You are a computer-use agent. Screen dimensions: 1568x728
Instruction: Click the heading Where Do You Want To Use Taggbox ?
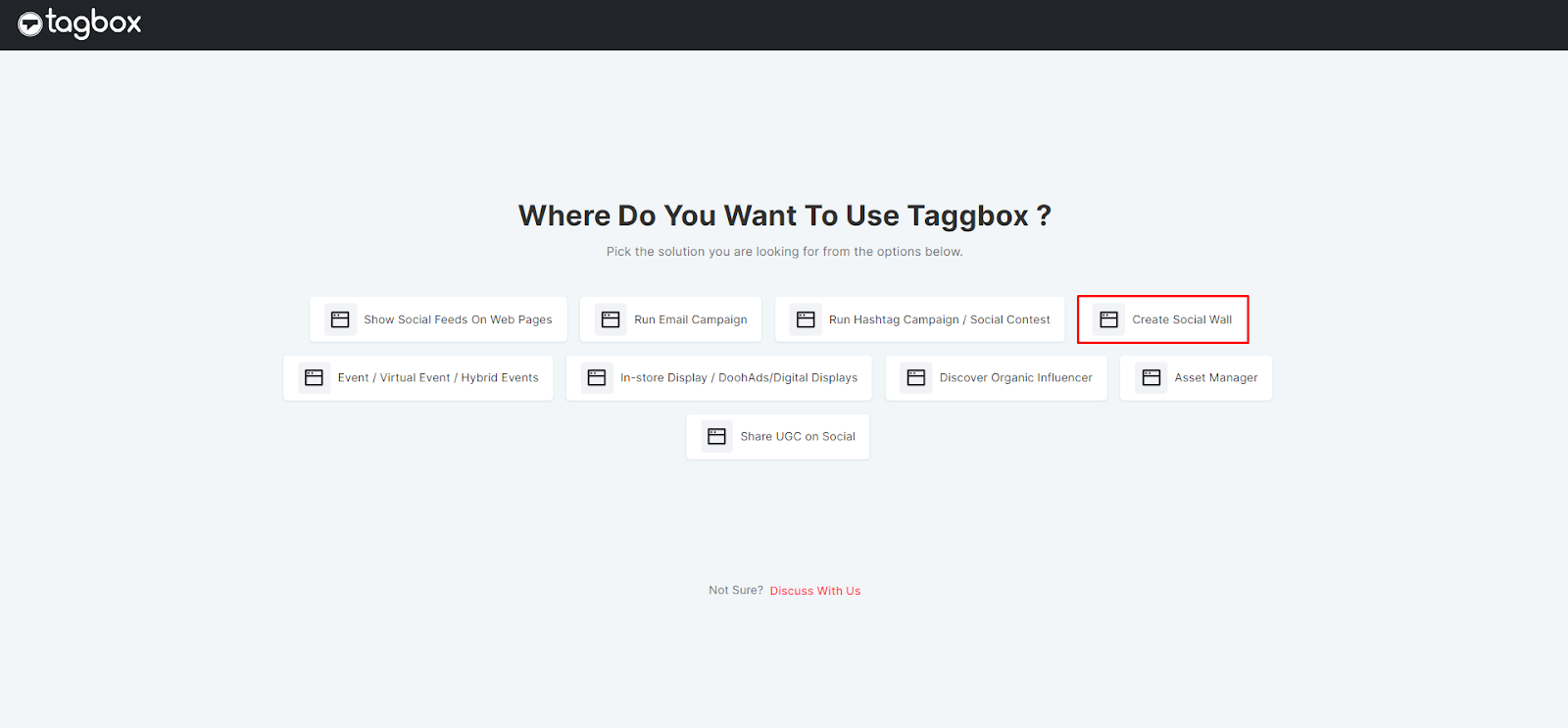click(x=784, y=216)
